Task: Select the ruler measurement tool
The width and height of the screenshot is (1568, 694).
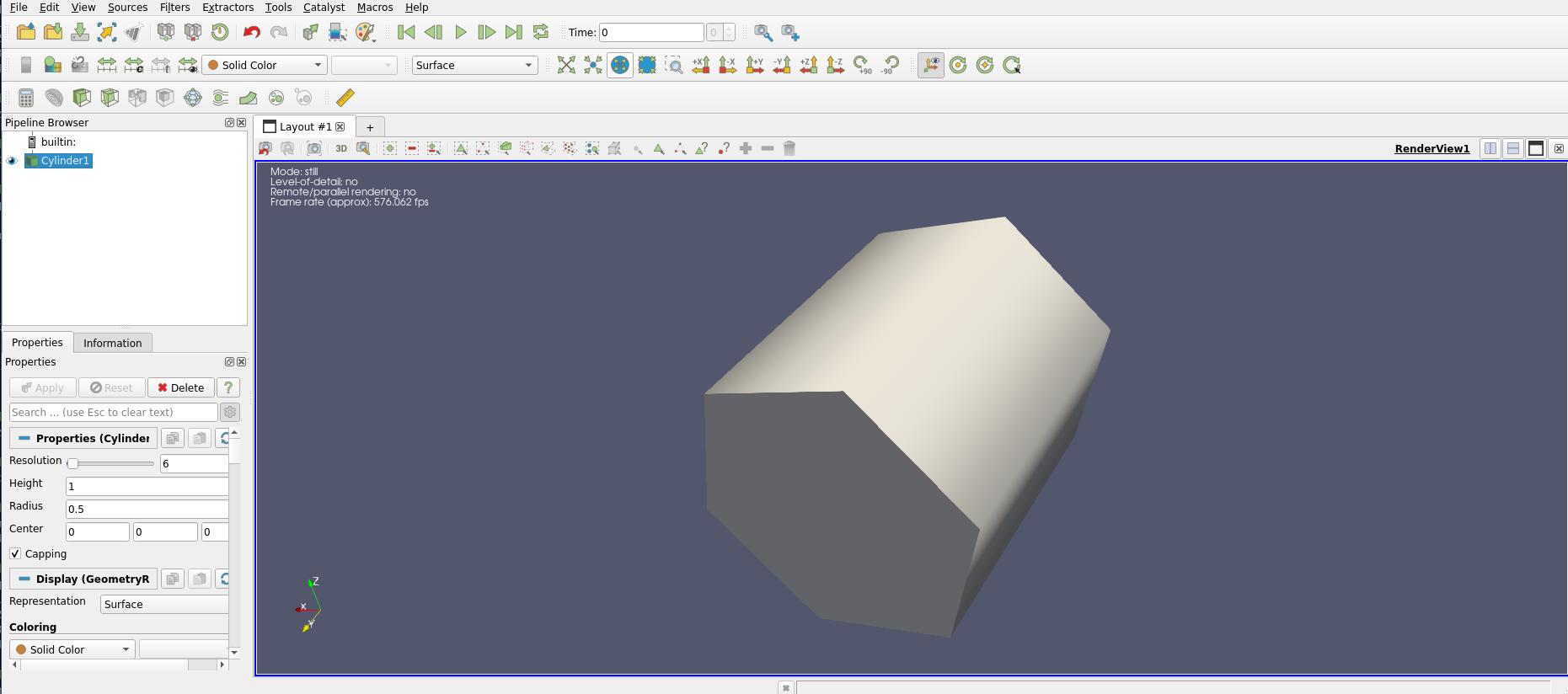Action: pyautogui.click(x=345, y=98)
